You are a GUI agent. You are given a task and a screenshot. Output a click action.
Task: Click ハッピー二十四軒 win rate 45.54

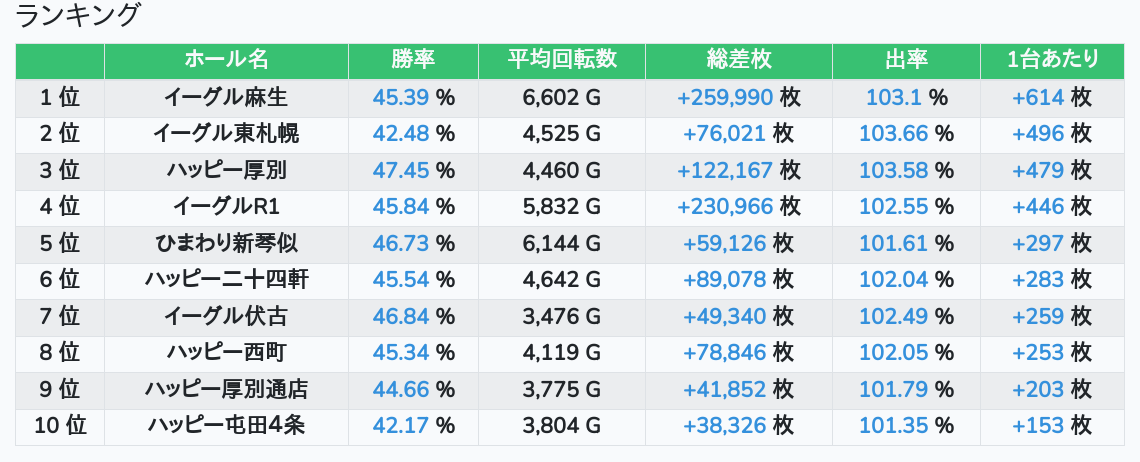click(x=401, y=279)
